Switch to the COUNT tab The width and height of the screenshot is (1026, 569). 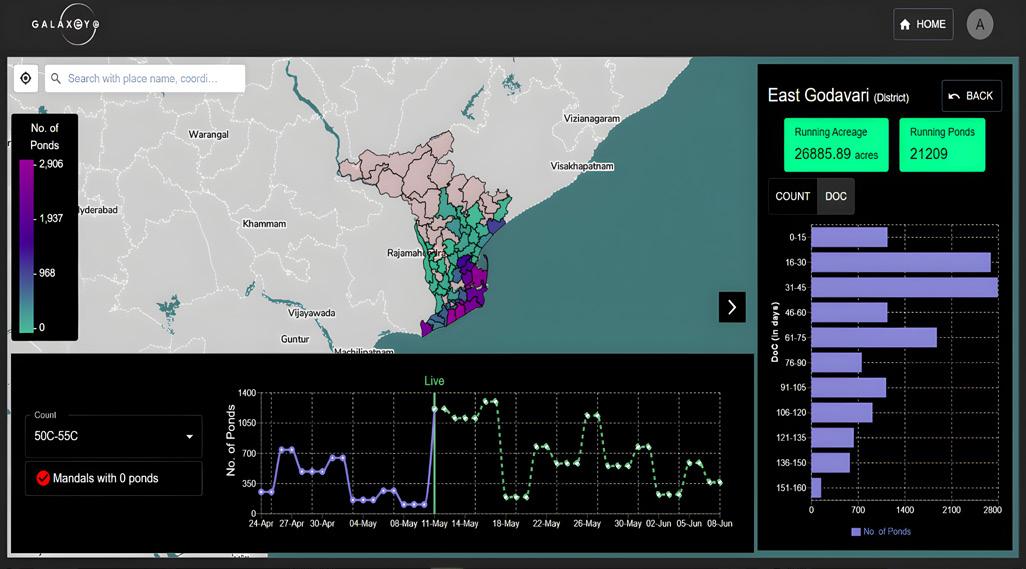[x=792, y=196]
